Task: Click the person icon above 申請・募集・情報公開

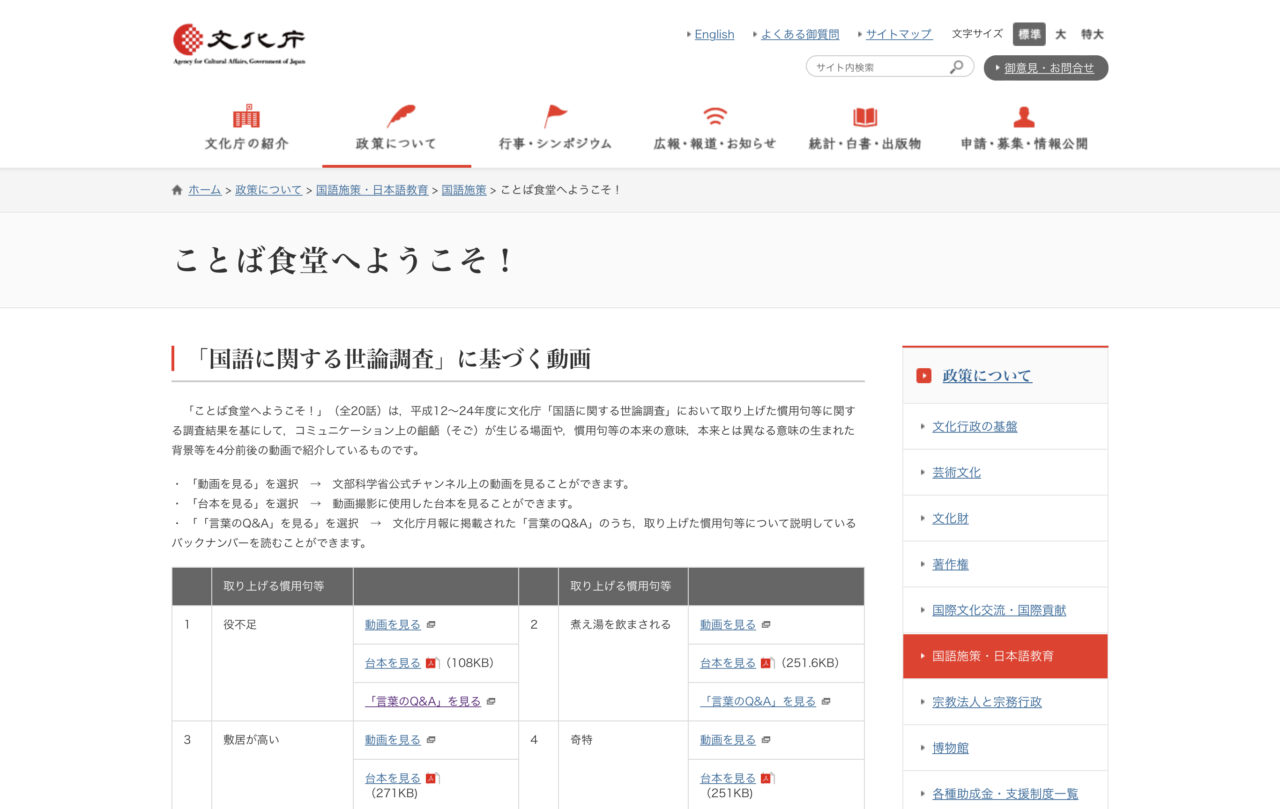Action: click(1022, 116)
